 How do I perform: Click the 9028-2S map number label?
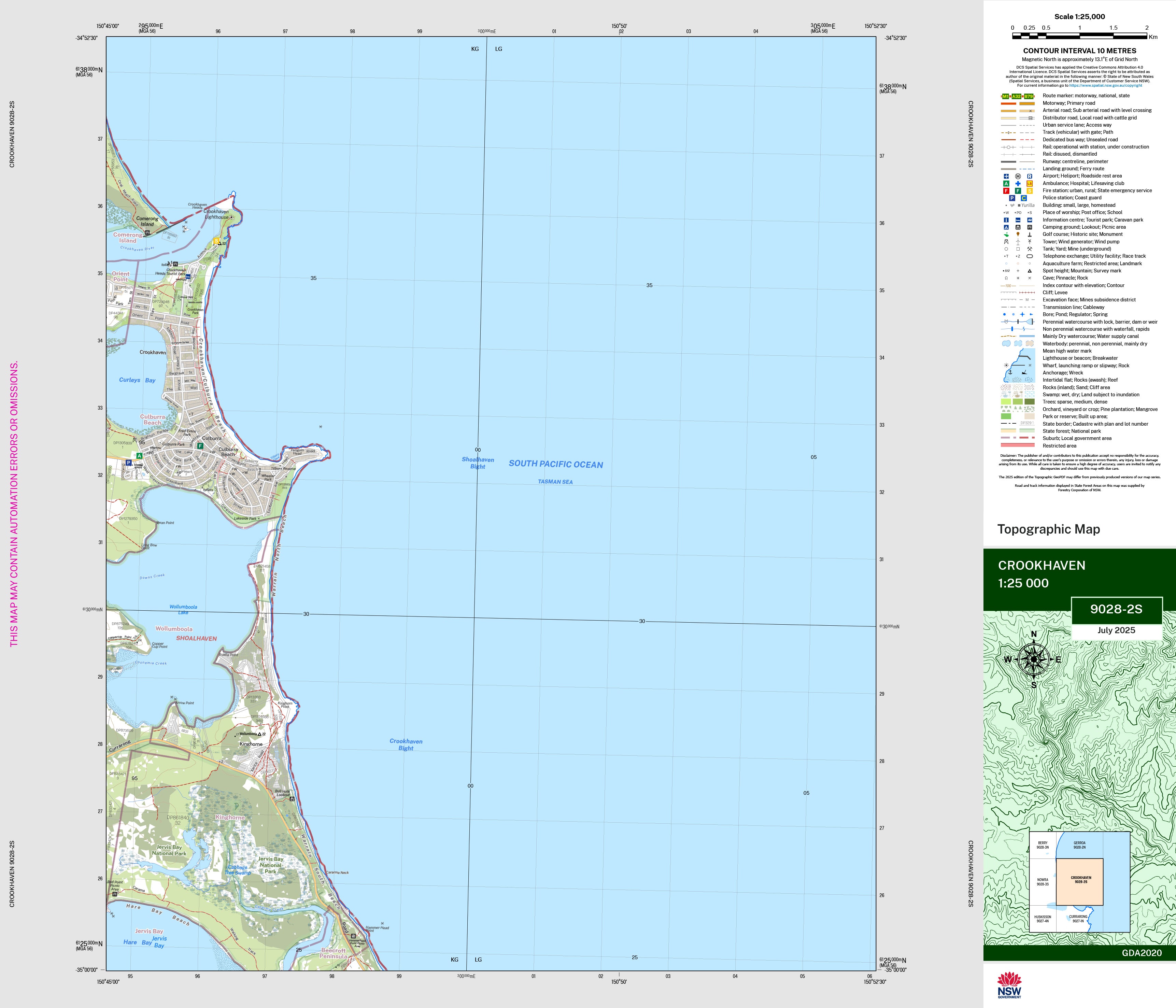pyautogui.click(x=1116, y=610)
